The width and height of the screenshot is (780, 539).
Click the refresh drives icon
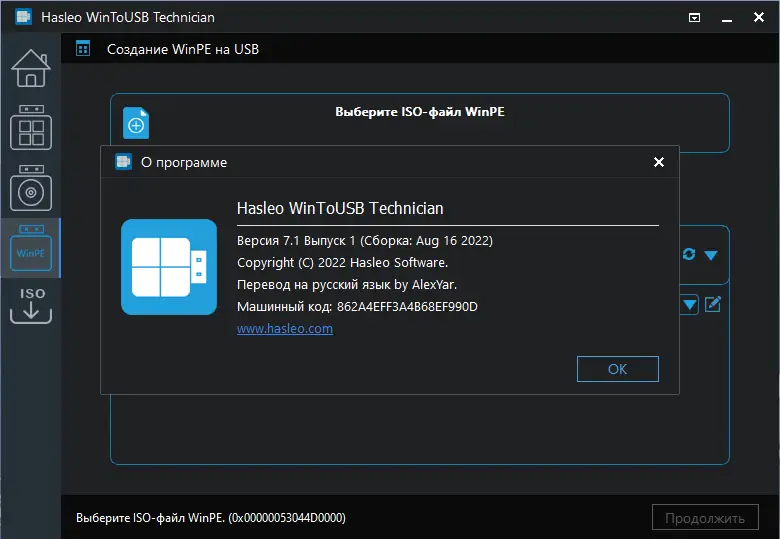[x=689, y=255]
